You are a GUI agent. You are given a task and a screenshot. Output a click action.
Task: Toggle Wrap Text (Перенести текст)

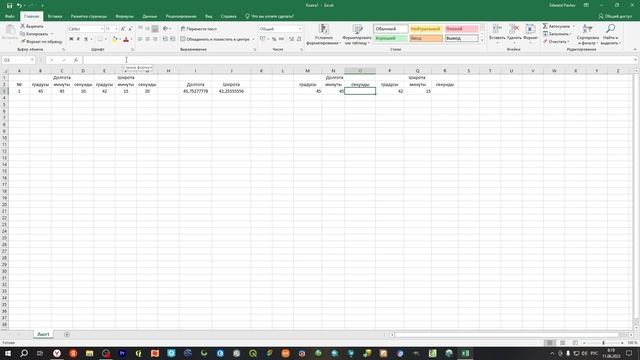click(199, 29)
